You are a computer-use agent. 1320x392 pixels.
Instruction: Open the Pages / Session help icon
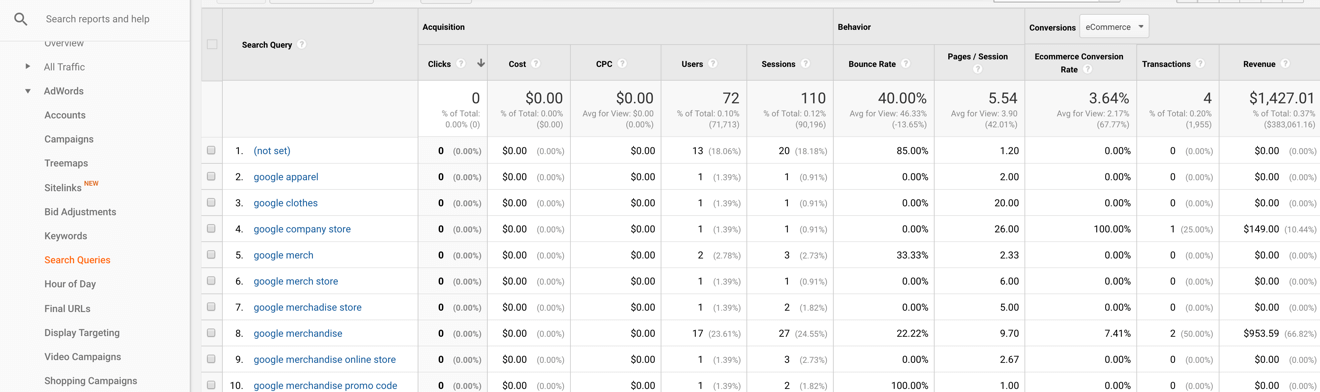click(977, 70)
